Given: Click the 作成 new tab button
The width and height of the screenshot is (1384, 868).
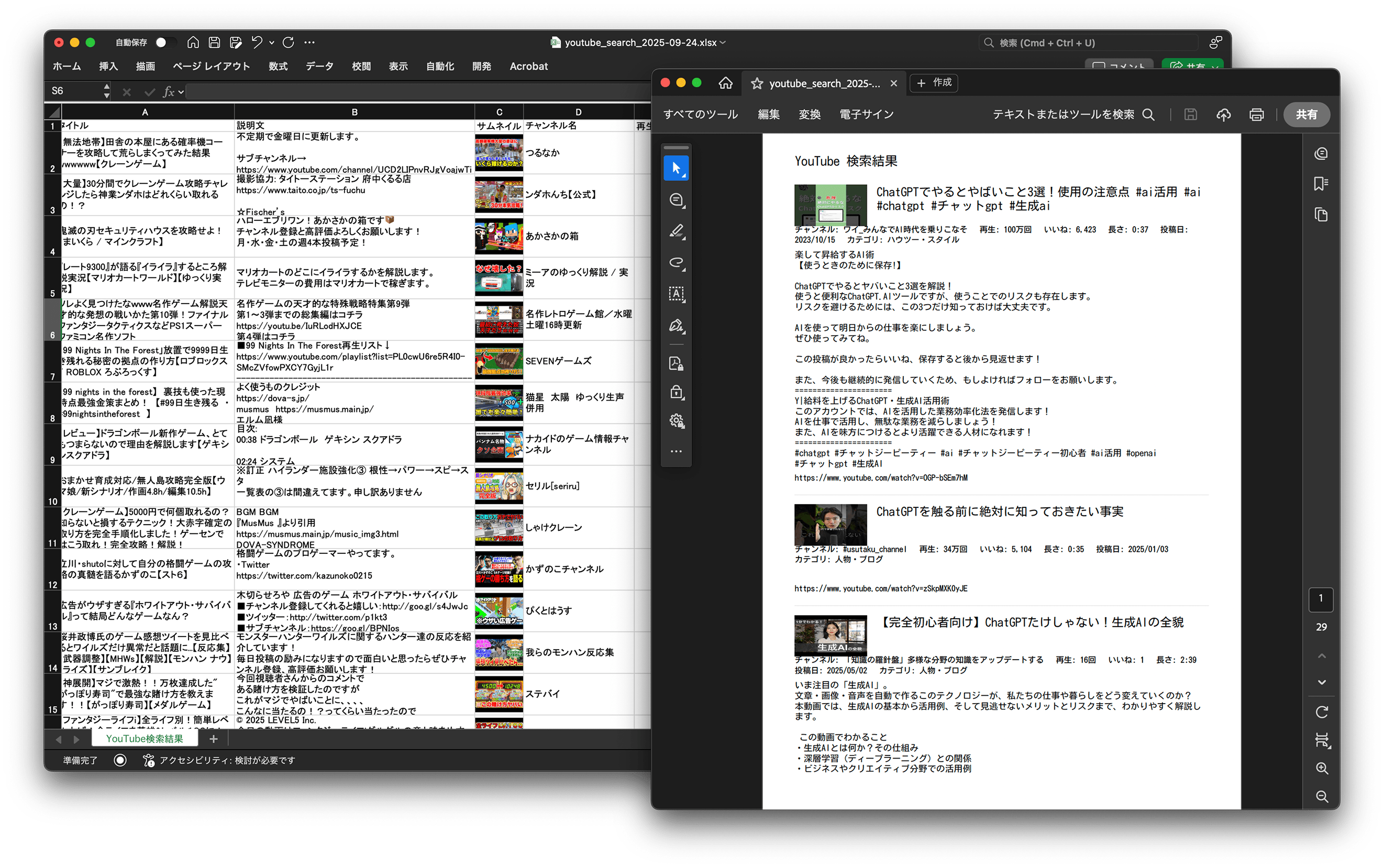Looking at the screenshot, I should pyautogui.click(x=934, y=83).
